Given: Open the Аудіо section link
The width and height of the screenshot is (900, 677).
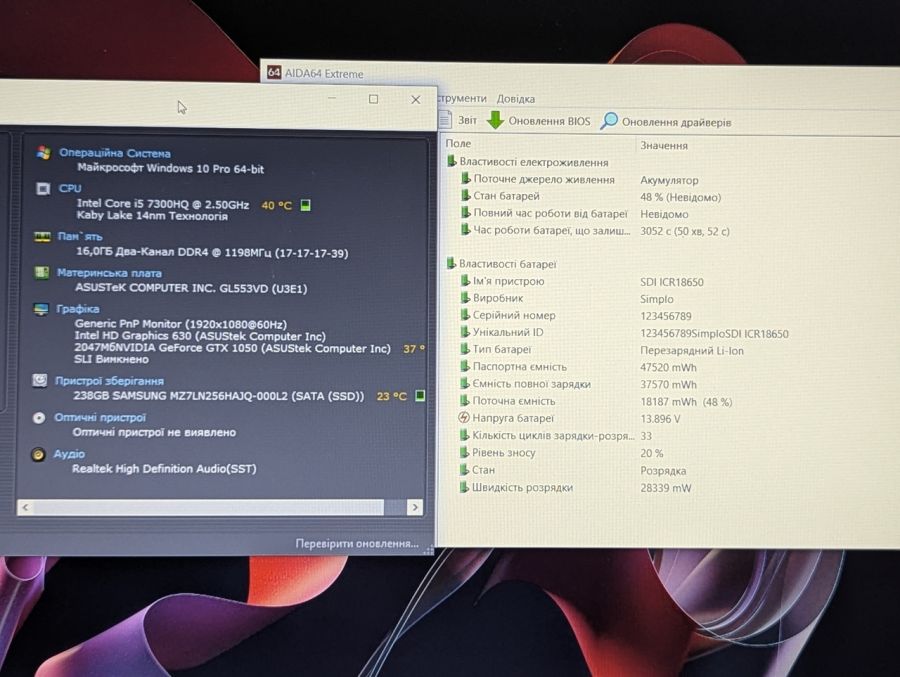Looking at the screenshot, I should pos(69,454).
